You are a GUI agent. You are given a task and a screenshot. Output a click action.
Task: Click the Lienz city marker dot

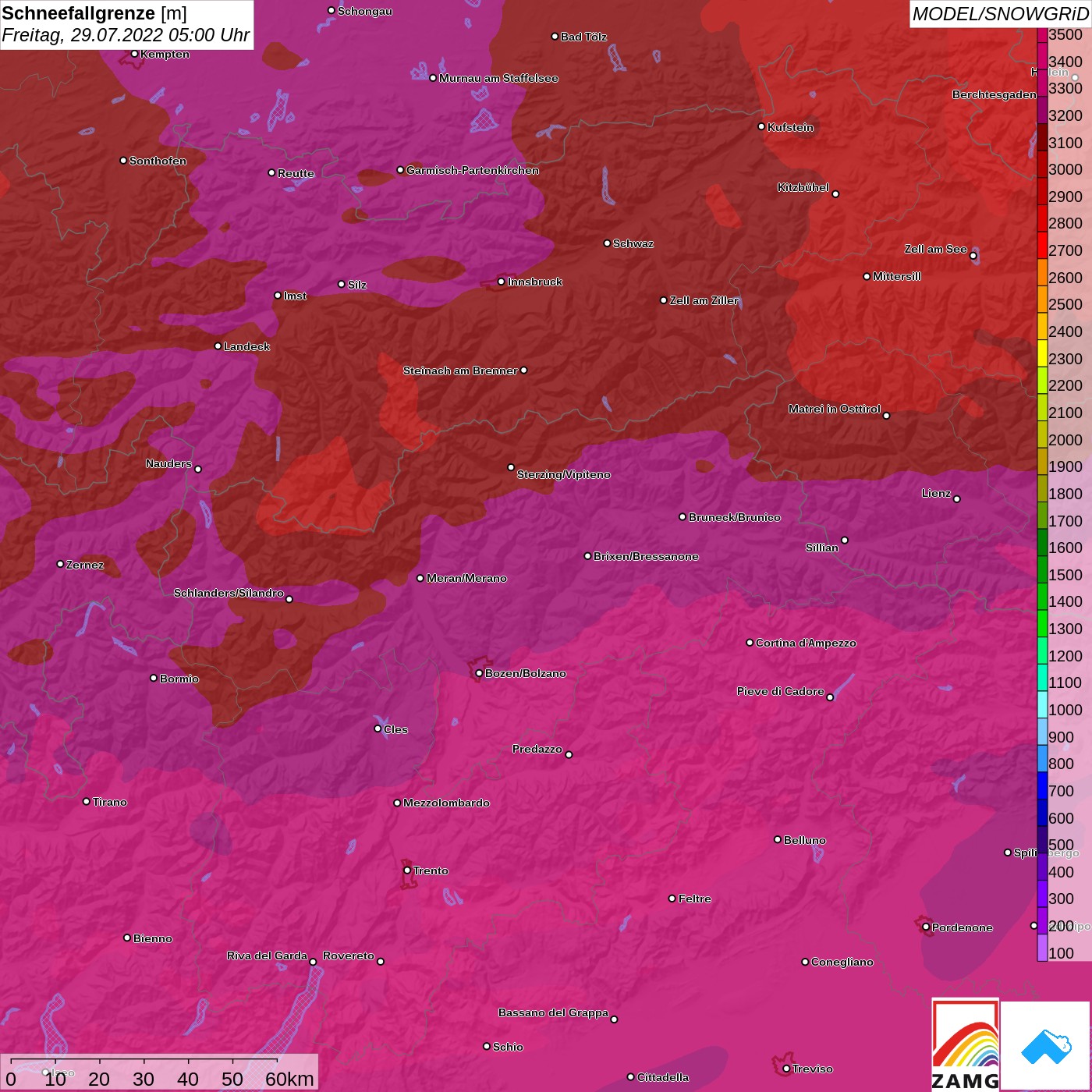coord(957,499)
